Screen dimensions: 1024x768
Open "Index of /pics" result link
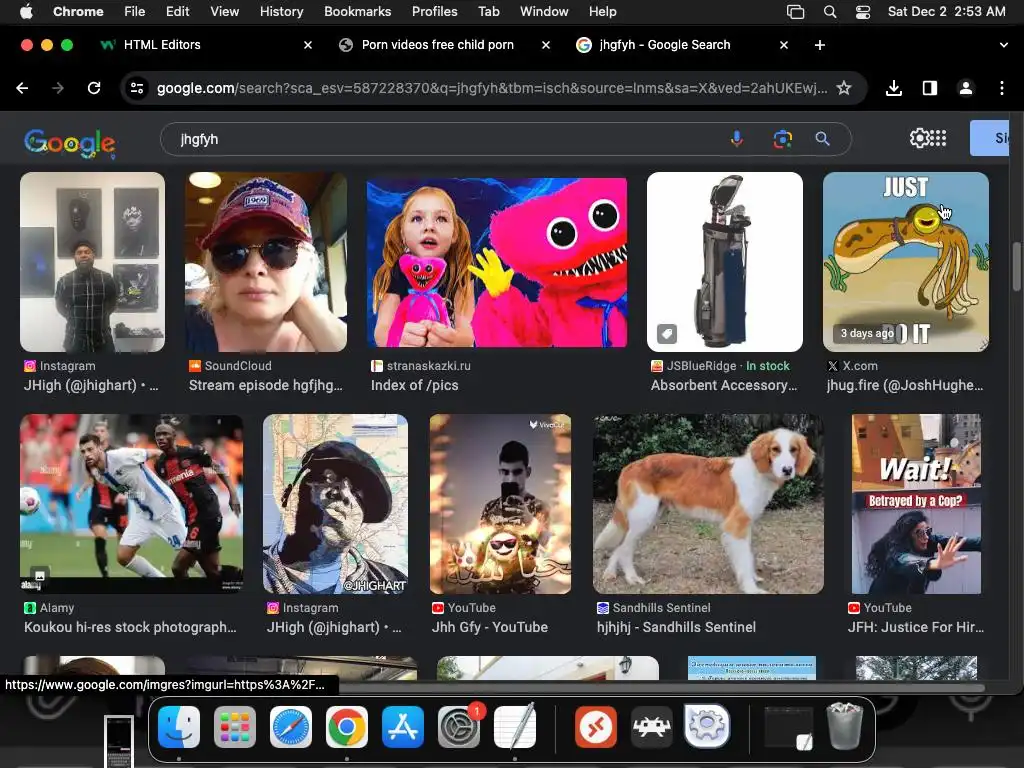pos(415,385)
